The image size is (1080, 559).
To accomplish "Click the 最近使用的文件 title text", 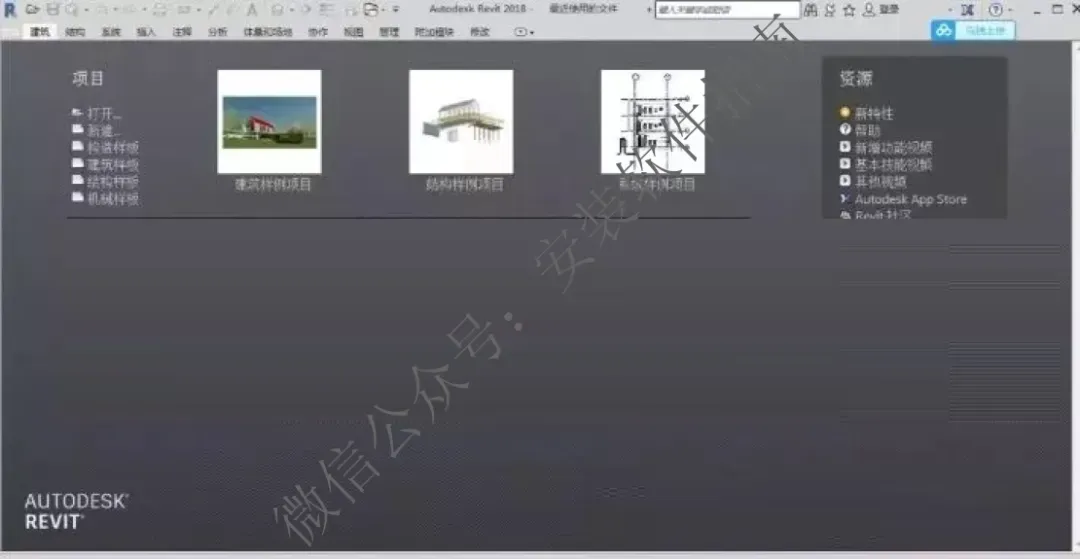I will (x=584, y=9).
